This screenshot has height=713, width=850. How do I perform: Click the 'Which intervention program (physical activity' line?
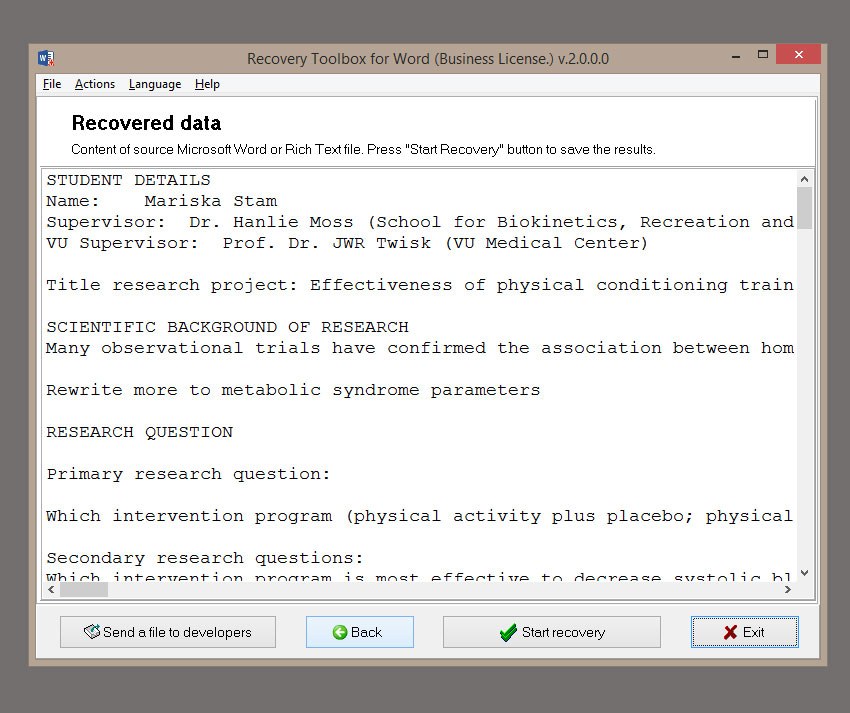tap(420, 516)
